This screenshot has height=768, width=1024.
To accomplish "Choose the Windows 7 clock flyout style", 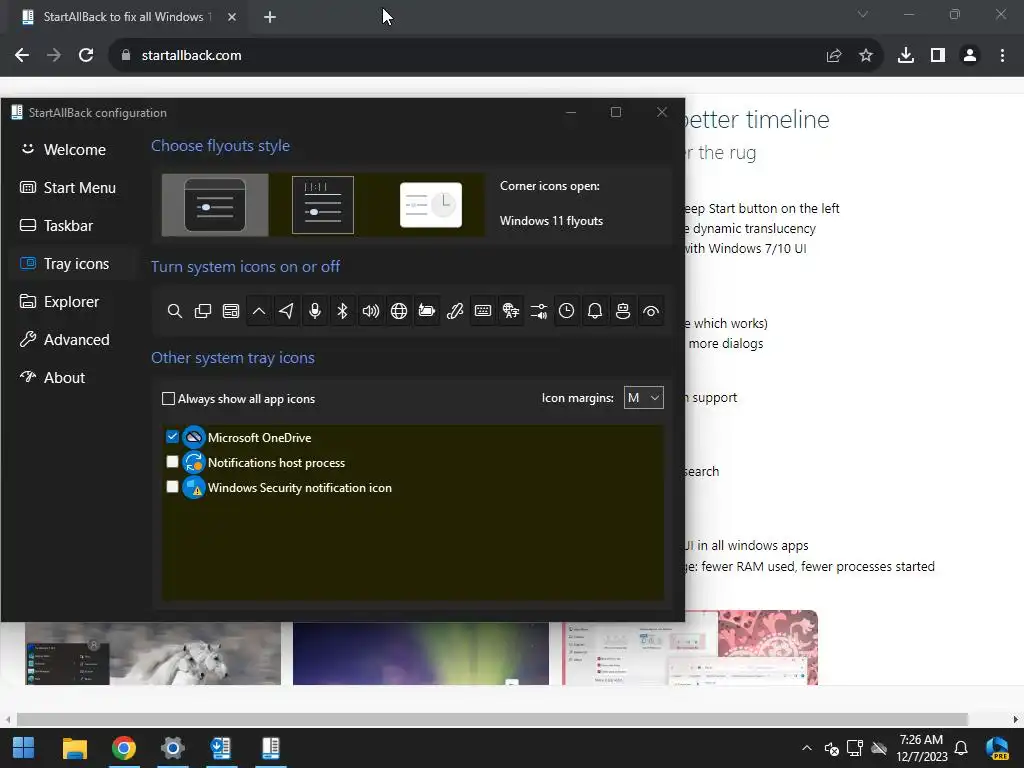I will pyautogui.click(x=431, y=205).
